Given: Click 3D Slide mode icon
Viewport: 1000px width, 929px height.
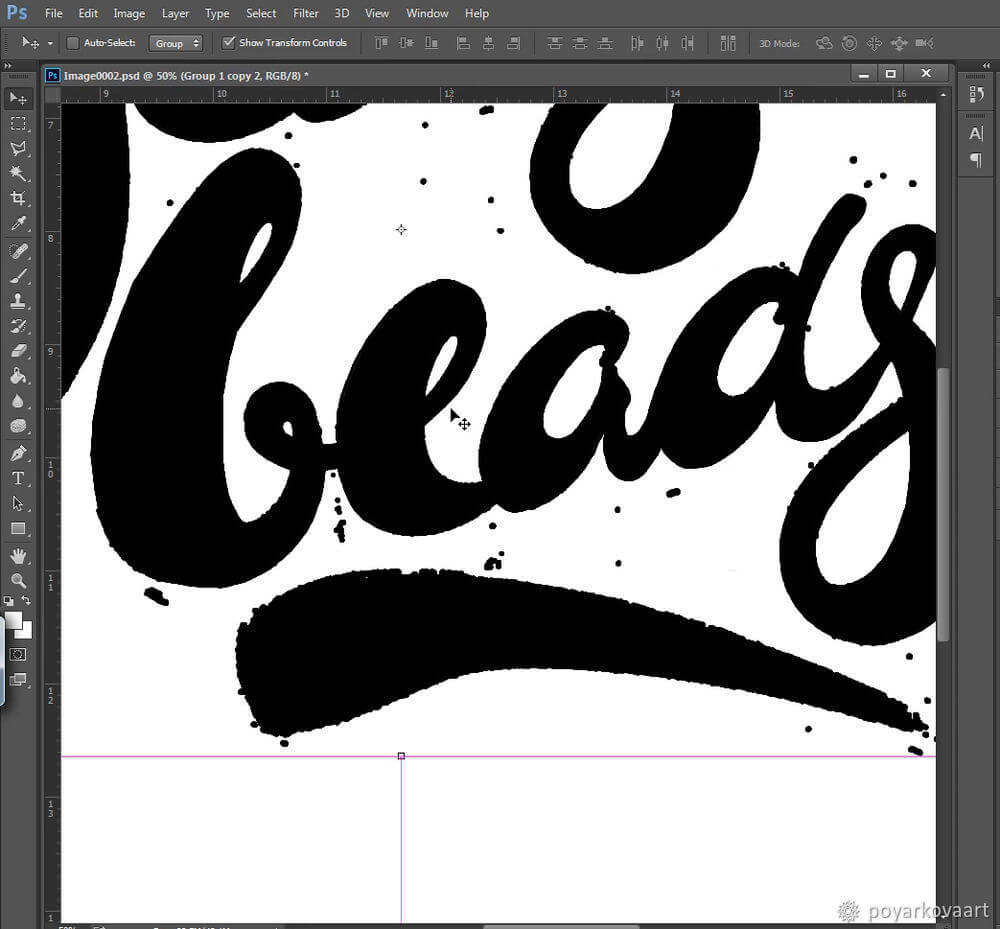Looking at the screenshot, I should coord(899,43).
